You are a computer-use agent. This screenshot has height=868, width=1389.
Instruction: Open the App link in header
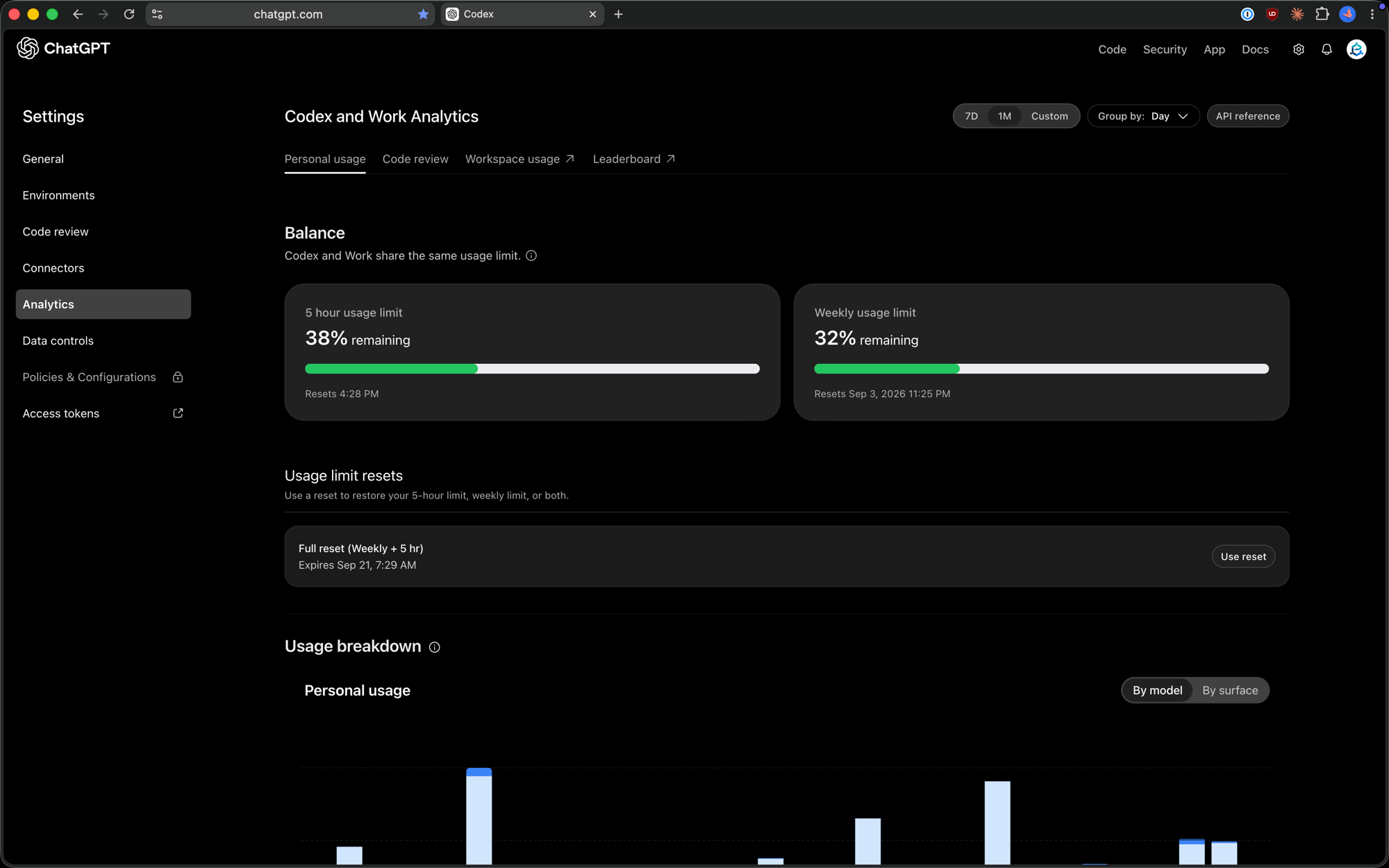[x=1214, y=49]
